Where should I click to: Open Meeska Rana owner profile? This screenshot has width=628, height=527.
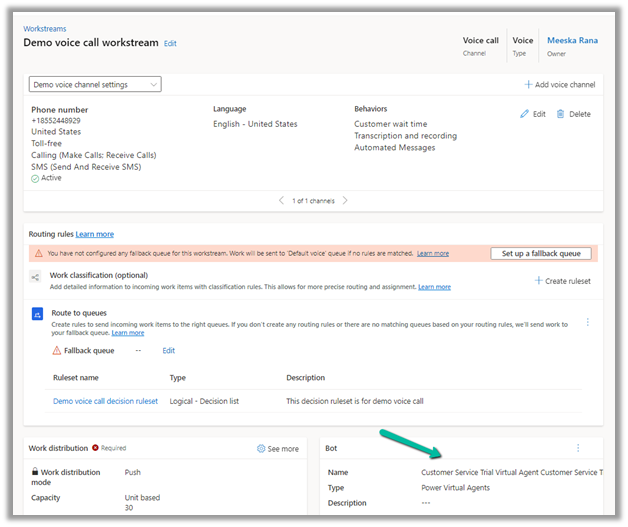pos(572,41)
